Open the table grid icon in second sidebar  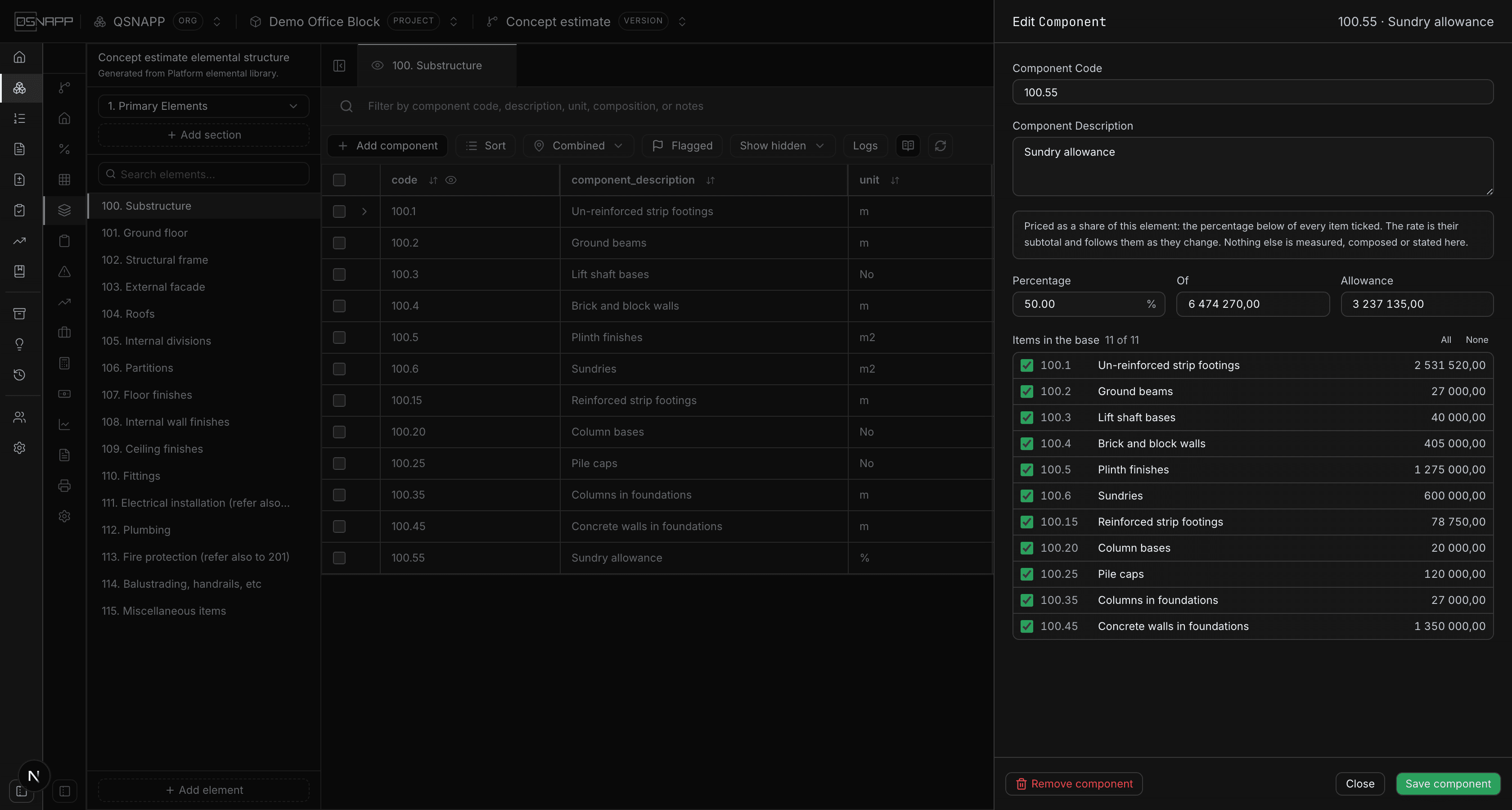coord(64,180)
